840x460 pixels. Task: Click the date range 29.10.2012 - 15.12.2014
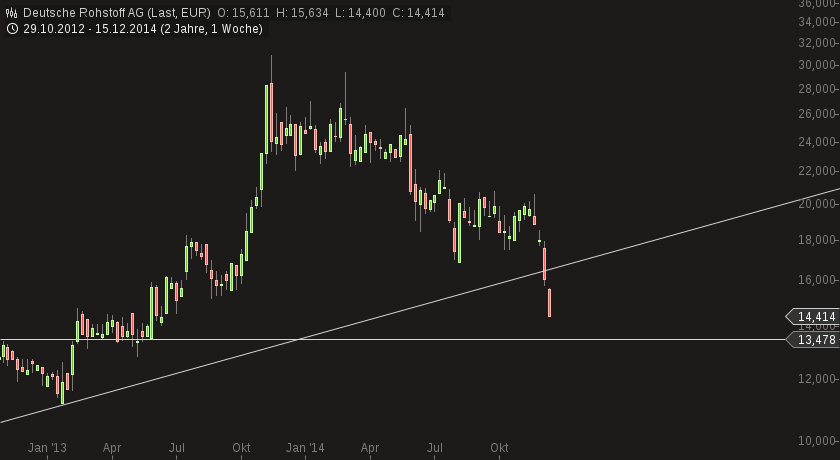[91, 29]
